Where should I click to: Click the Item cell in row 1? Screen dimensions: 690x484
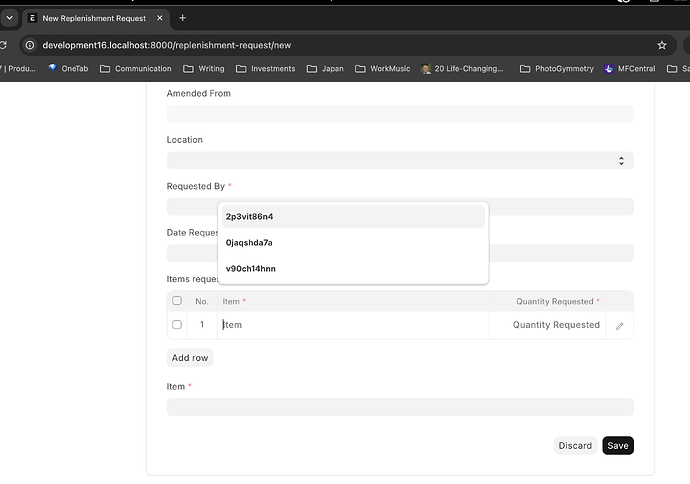(353, 325)
